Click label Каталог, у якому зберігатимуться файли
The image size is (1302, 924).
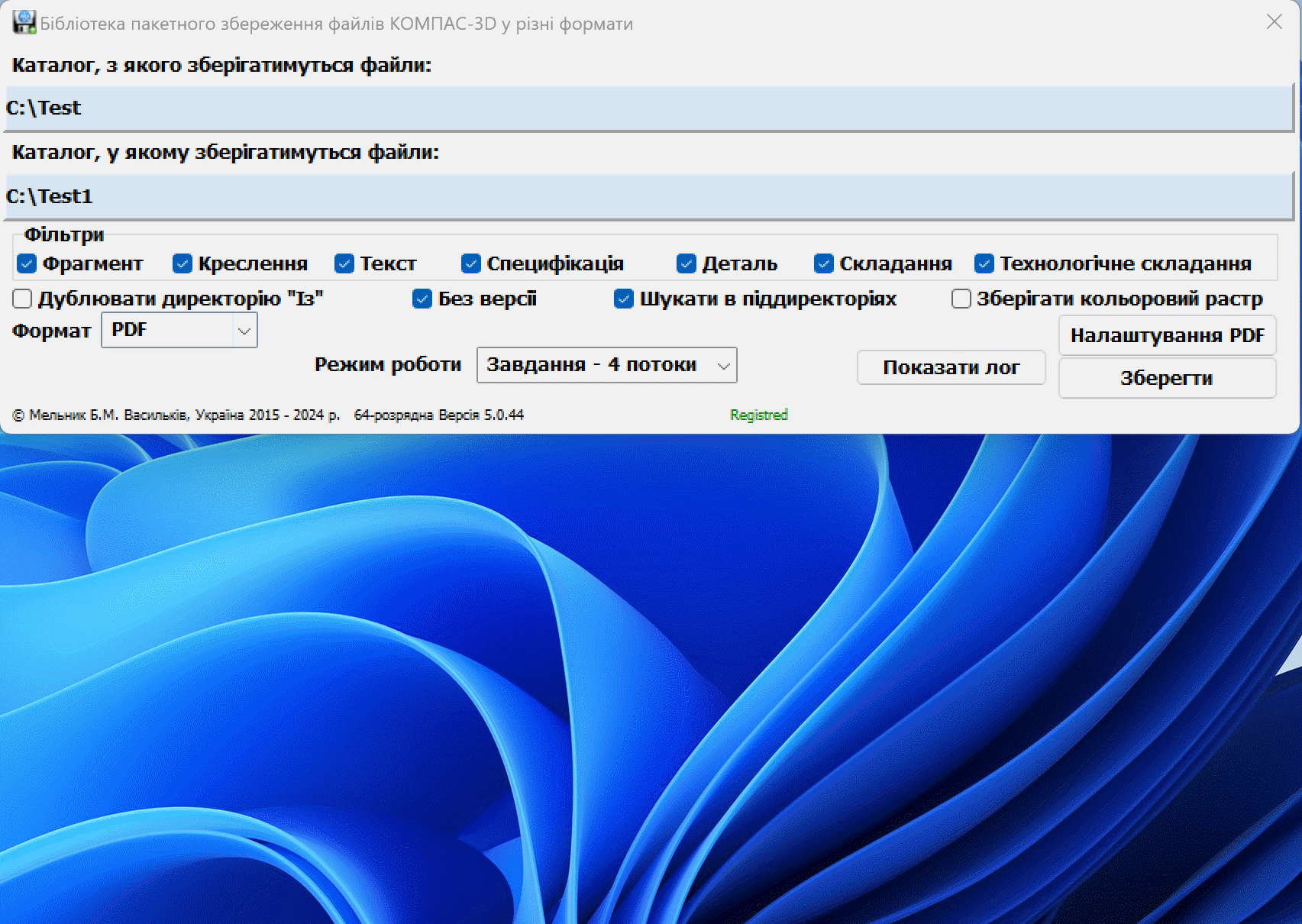coord(225,153)
